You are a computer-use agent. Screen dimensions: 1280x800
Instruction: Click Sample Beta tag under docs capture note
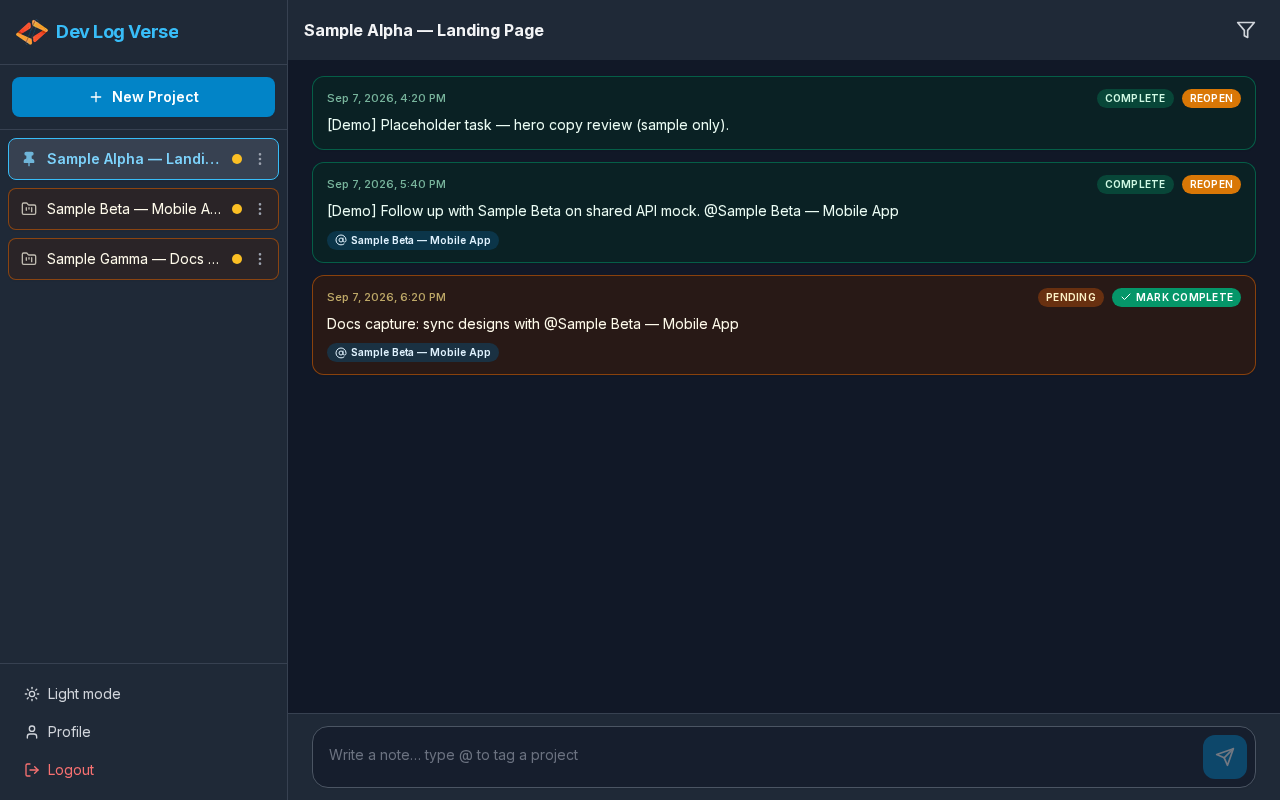pos(413,352)
